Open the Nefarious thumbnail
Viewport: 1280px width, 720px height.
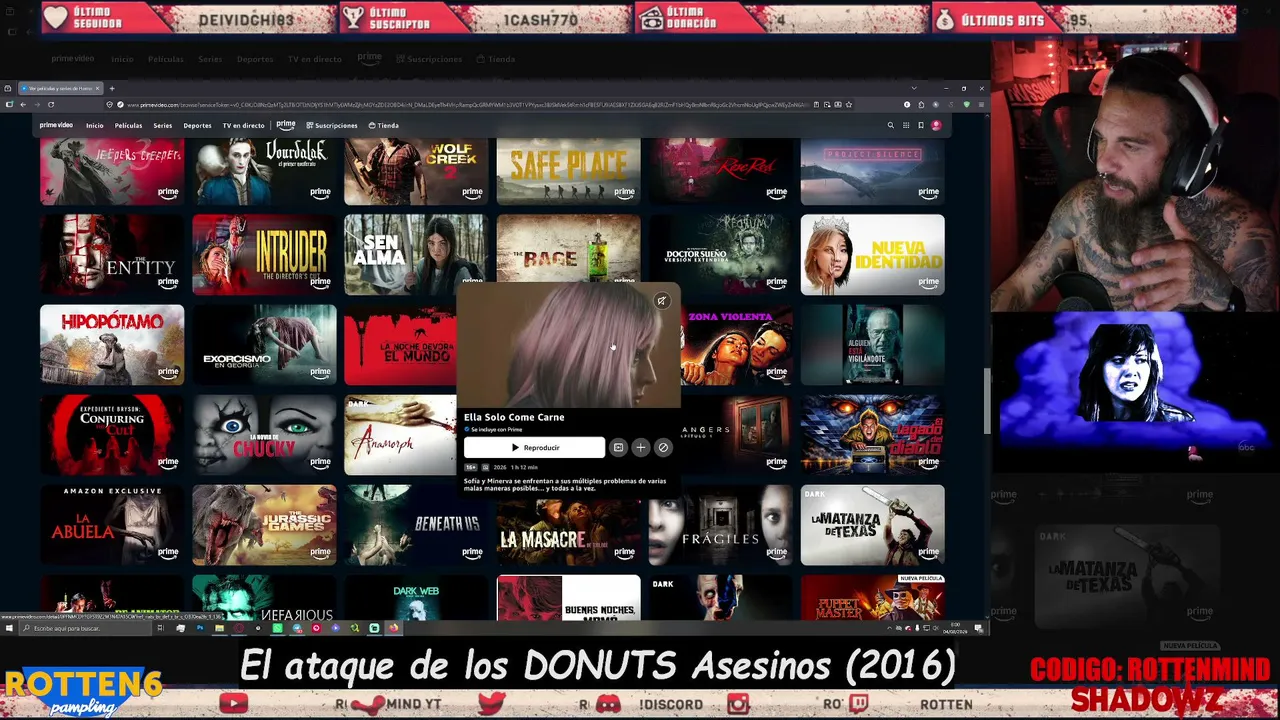pyautogui.click(x=264, y=597)
